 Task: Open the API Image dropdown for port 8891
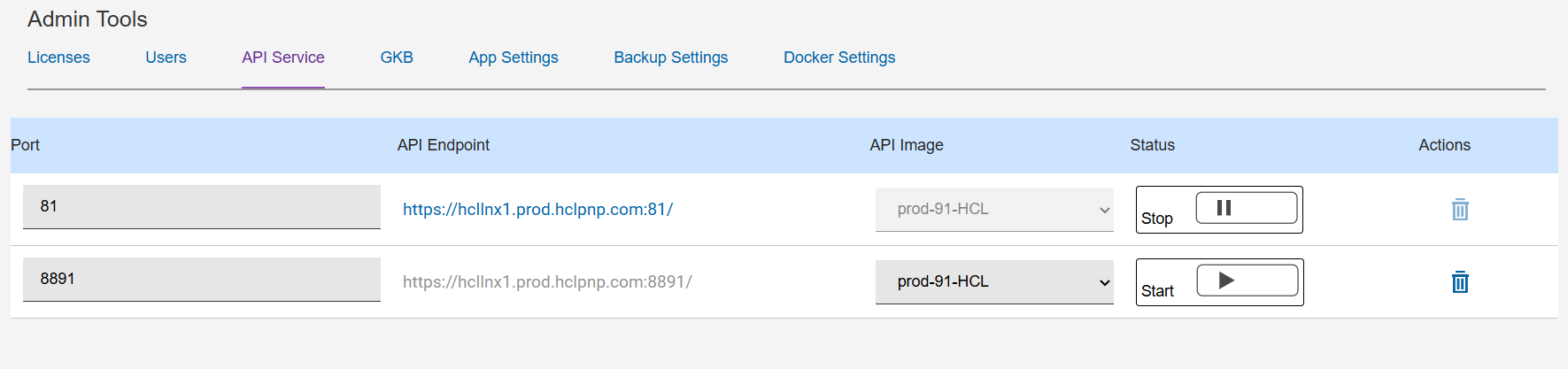[x=993, y=281]
